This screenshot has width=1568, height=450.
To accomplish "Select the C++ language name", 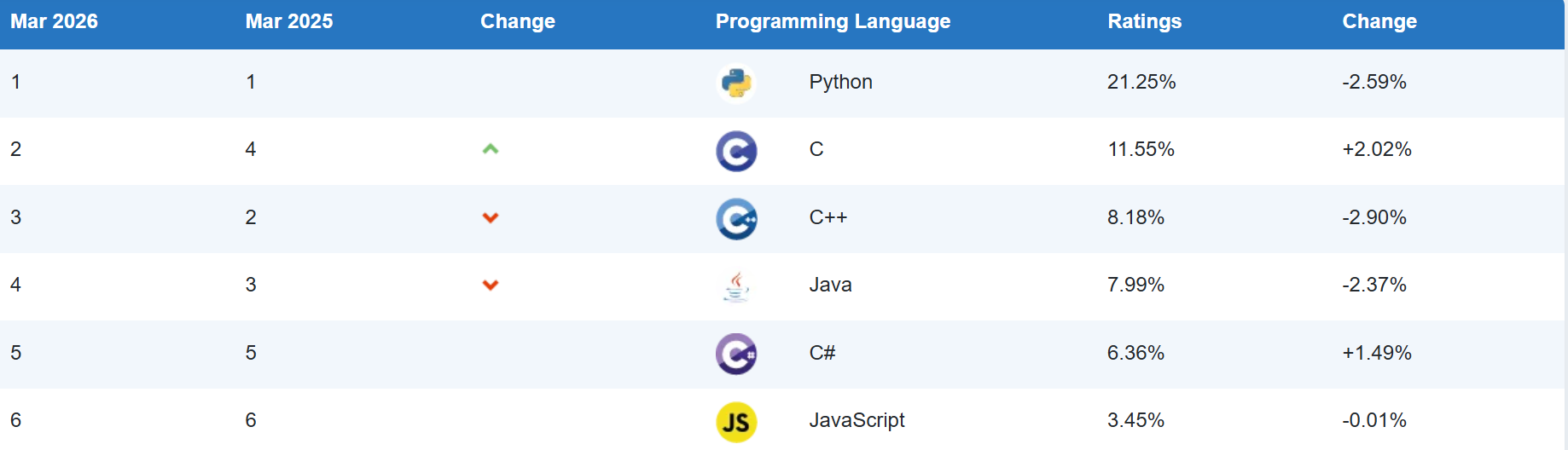I will [x=828, y=217].
